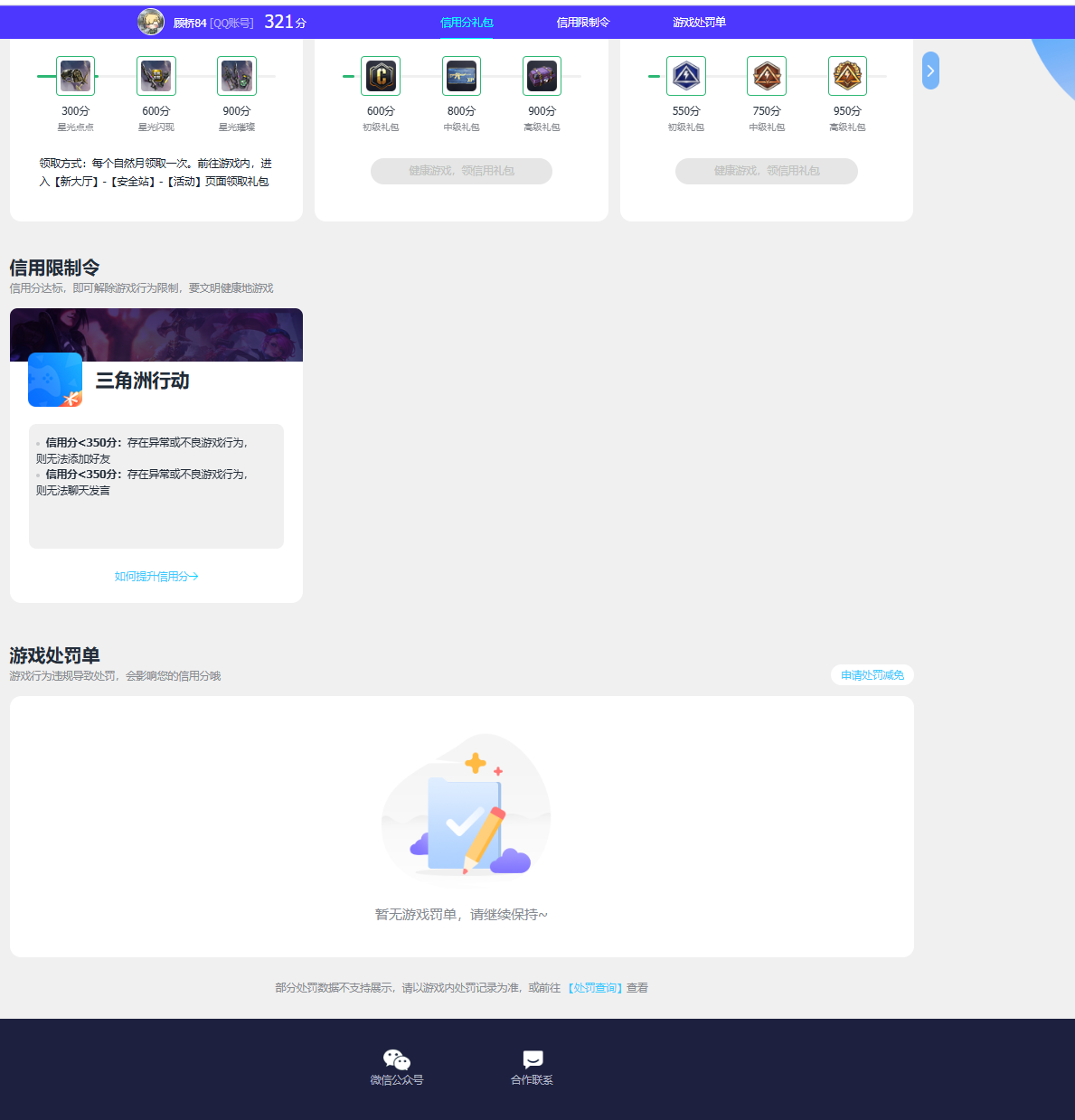Image resolution: width=1075 pixels, height=1120 pixels.
Task: Switch to the 游戏处罚单 tab
Action: (x=699, y=23)
